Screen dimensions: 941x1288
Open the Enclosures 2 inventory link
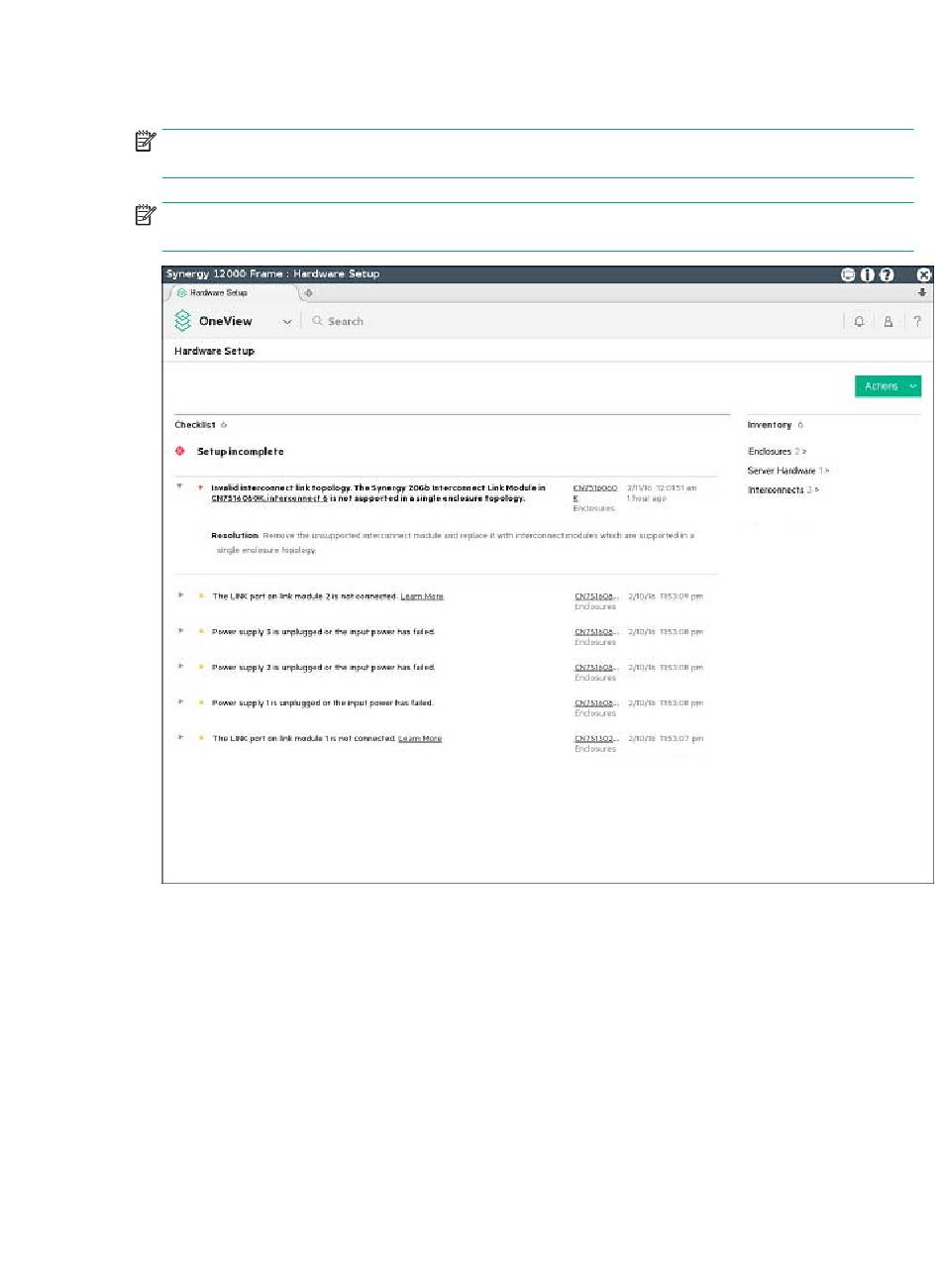tap(778, 452)
